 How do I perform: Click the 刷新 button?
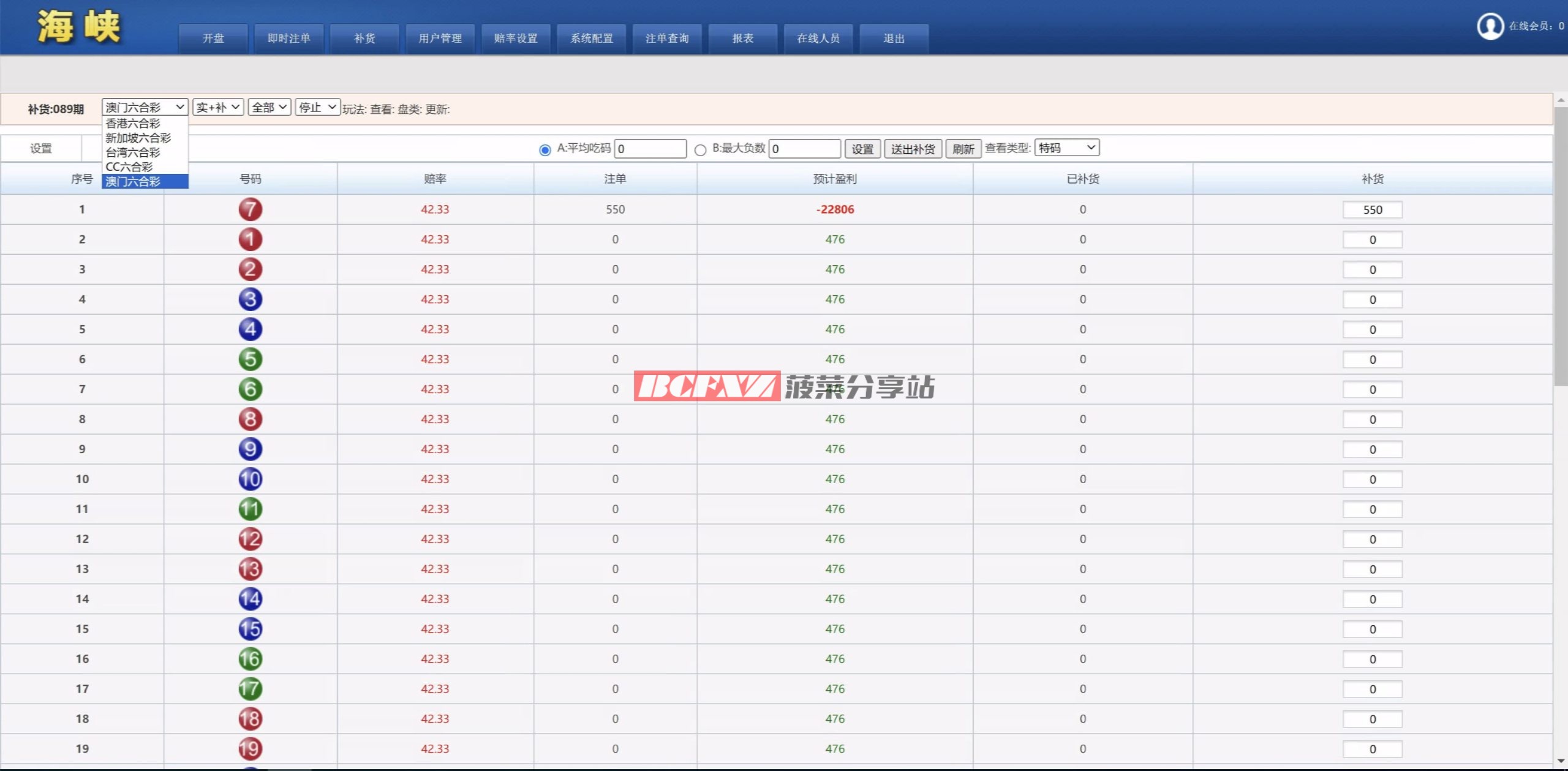(963, 149)
